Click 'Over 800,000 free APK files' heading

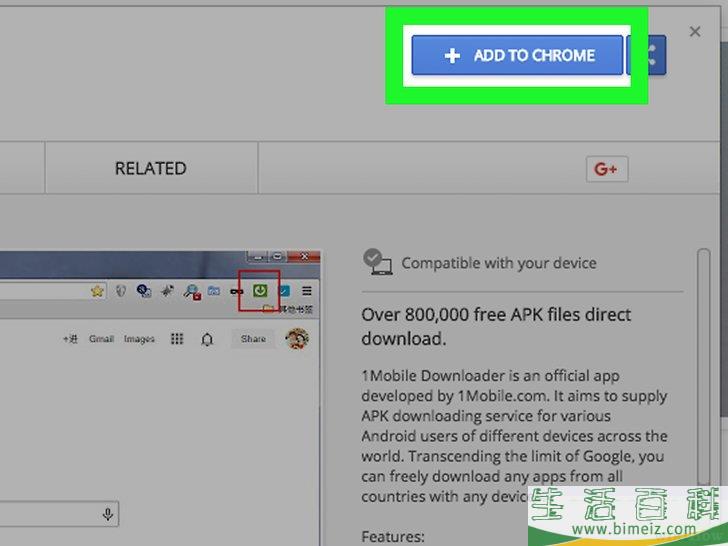point(496,326)
